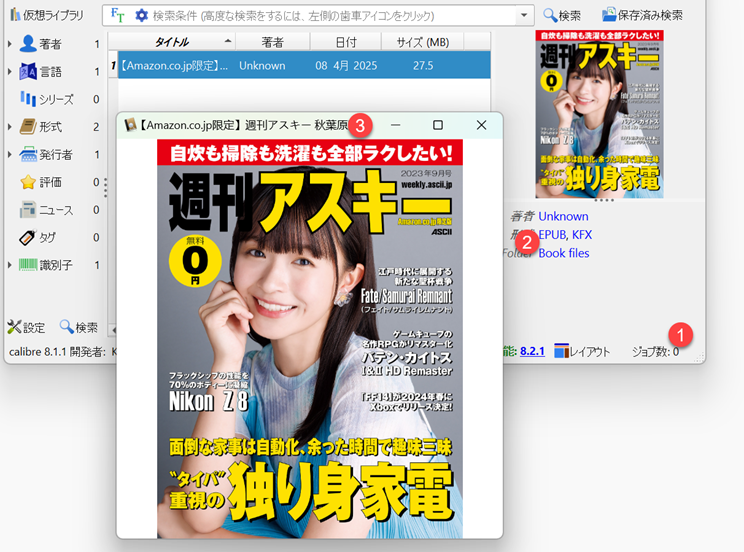Open the Book files folder link
The width and height of the screenshot is (744, 552).
tap(564, 253)
